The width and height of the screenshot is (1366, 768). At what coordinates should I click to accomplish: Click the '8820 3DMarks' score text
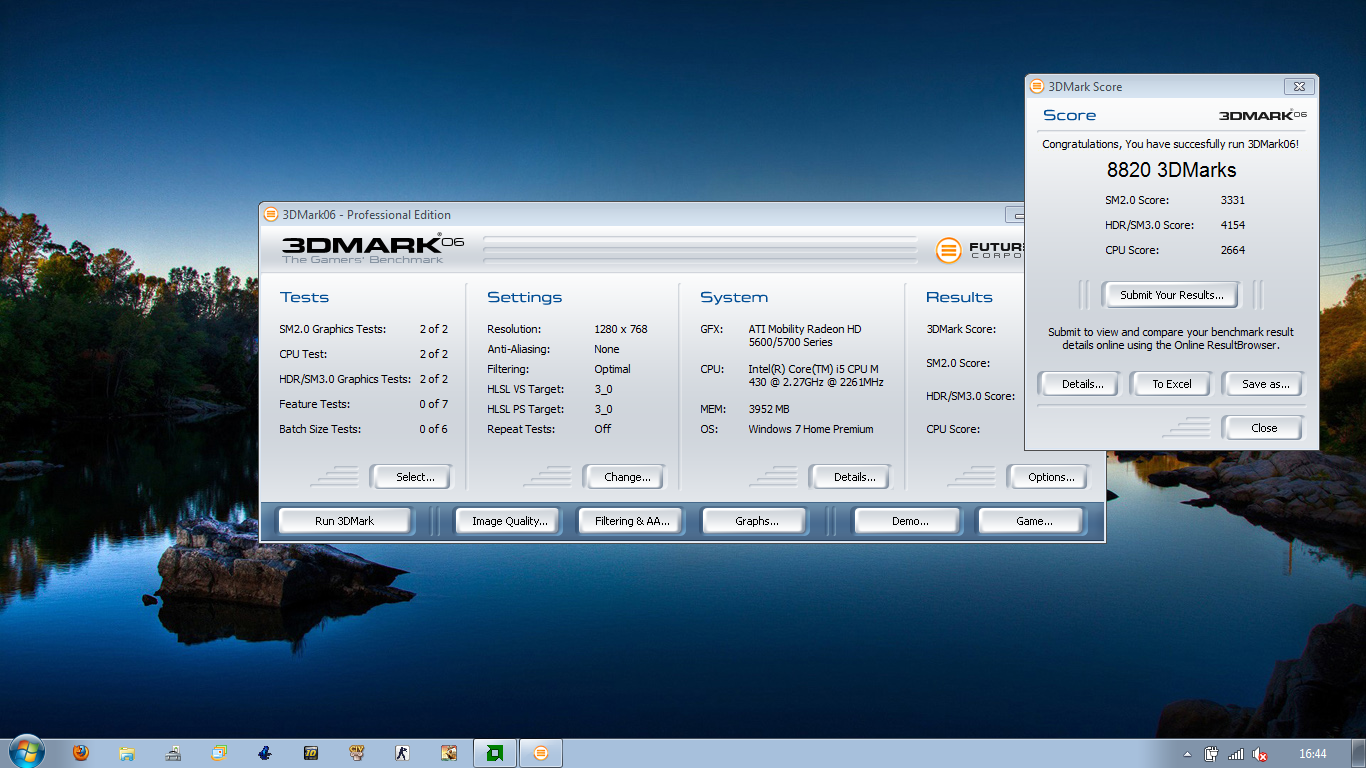(x=1171, y=170)
